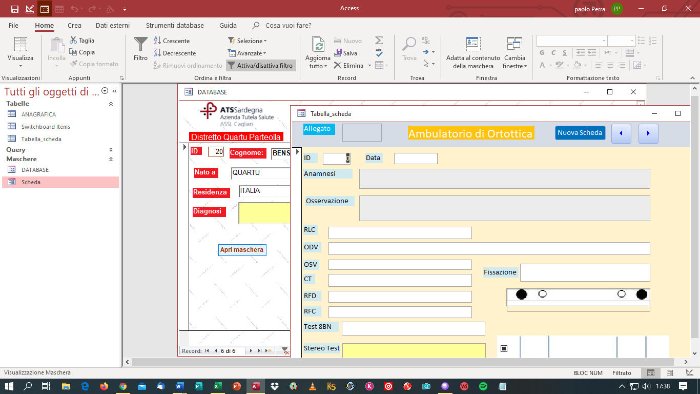Go to first record in DATABASE navigator
The width and height of the screenshot is (700, 394).
[207, 351]
